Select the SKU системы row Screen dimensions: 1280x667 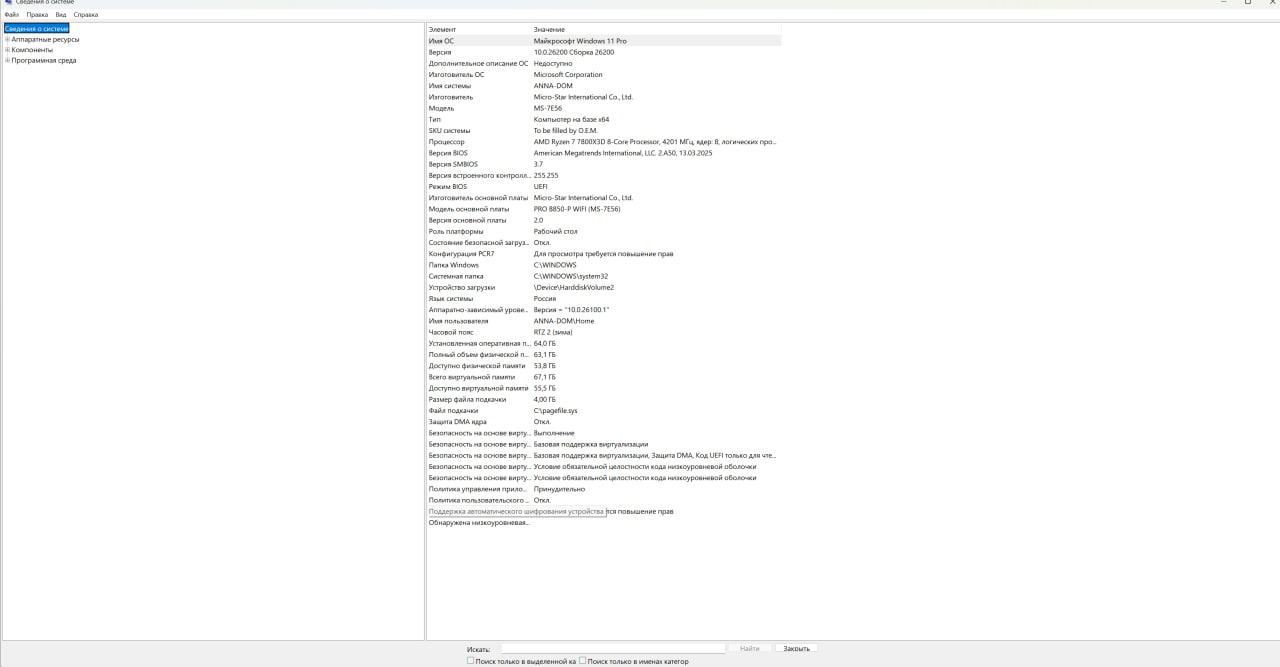pyautogui.click(x=604, y=131)
